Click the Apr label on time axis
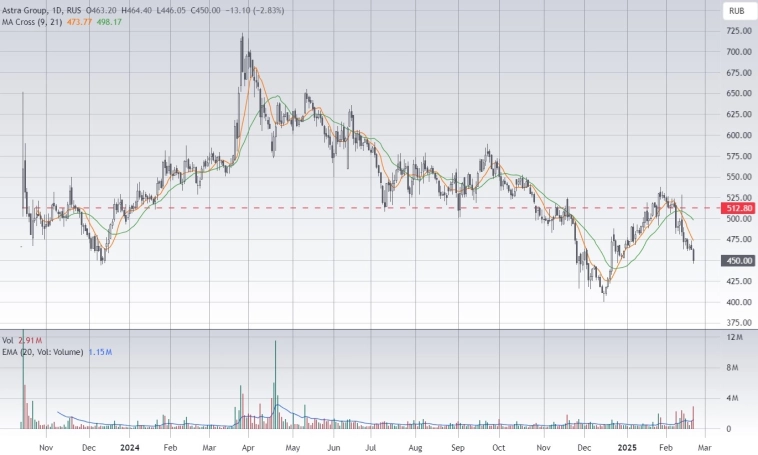Screen dimensions: 758x455 248,447
